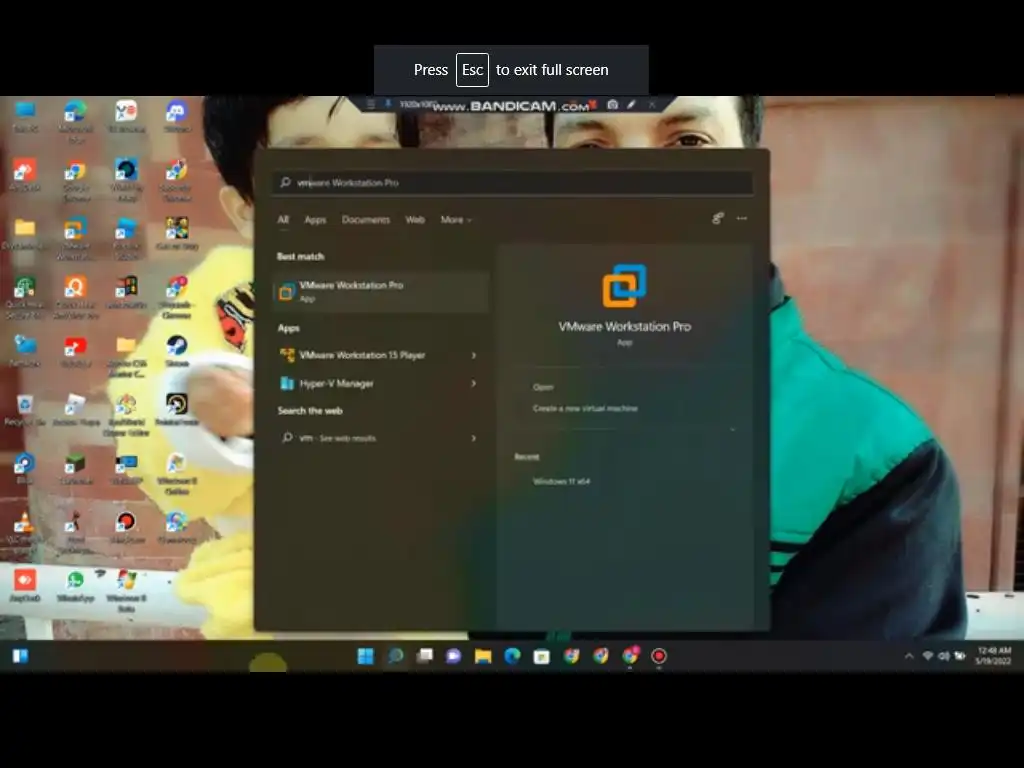Open File Explorer from the taskbar

coord(483,656)
